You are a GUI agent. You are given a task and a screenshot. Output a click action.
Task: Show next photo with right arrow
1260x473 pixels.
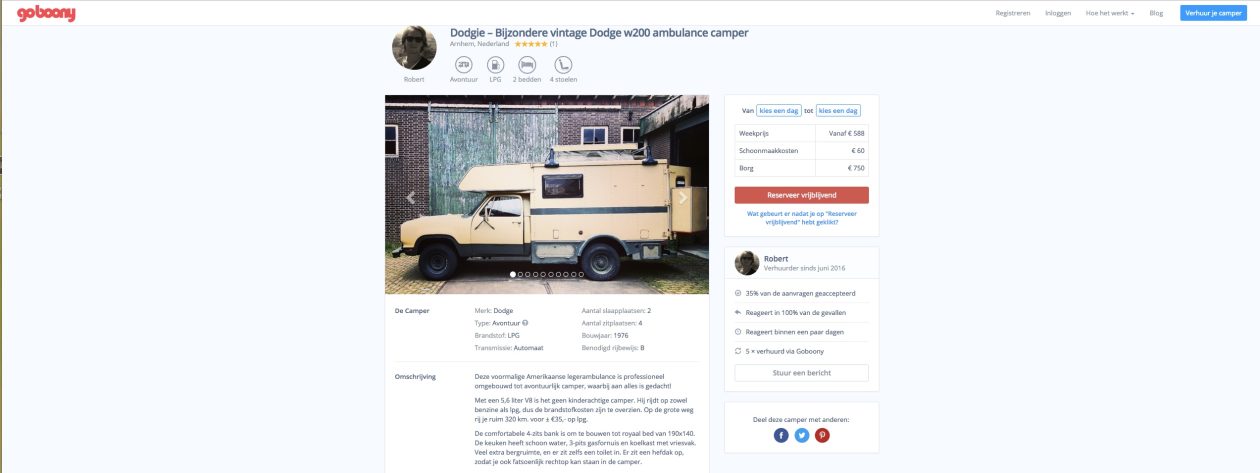683,197
